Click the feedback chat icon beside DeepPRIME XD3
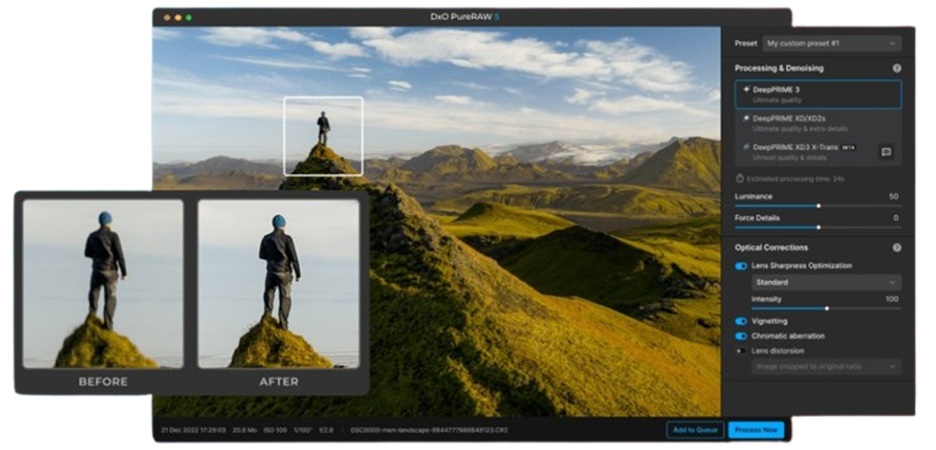The image size is (936, 450). [886, 152]
